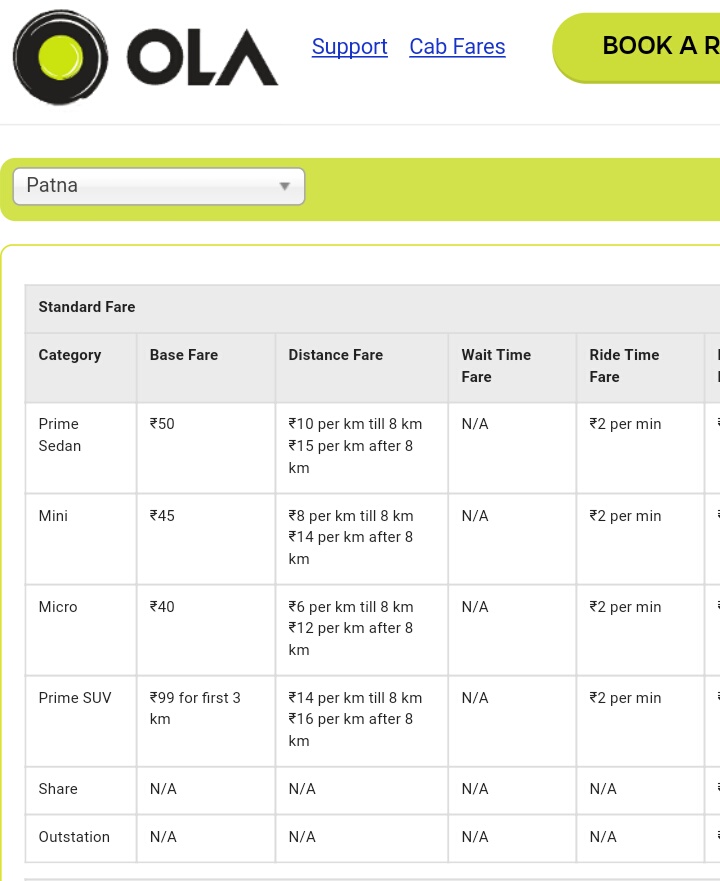The height and width of the screenshot is (881, 720).
Task: Select the Micro category cell
Action: 58,607
